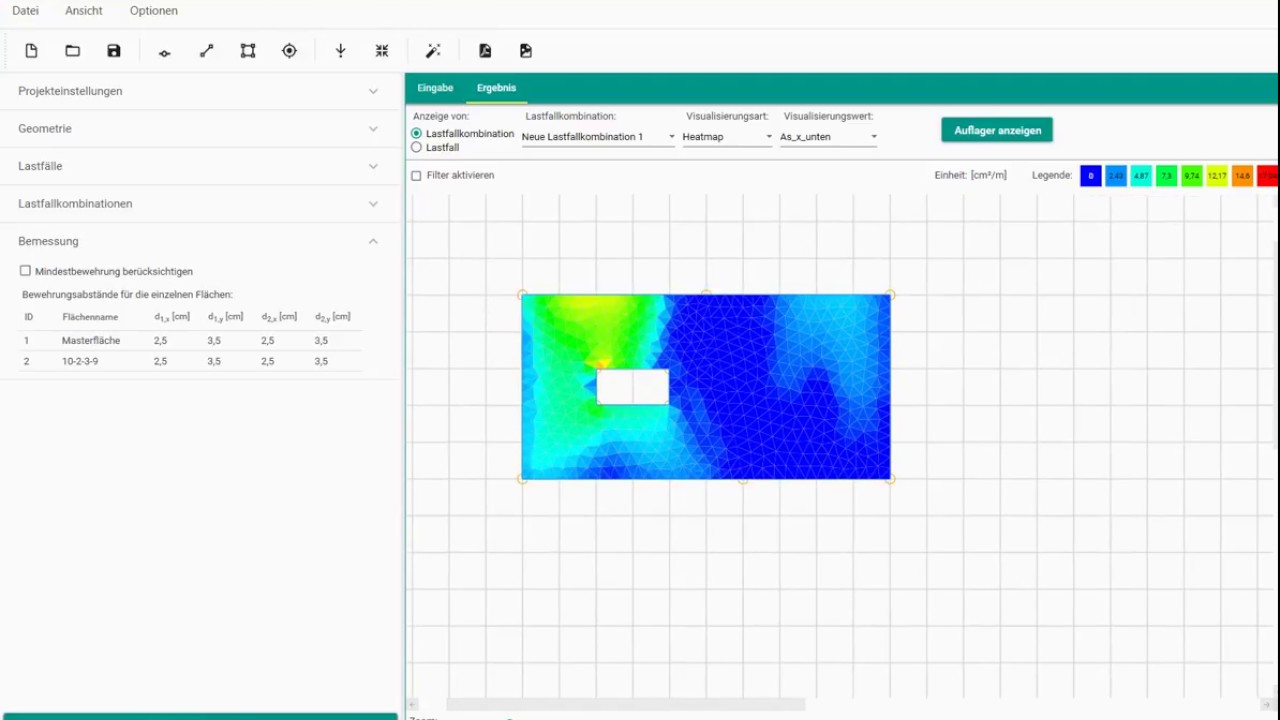Select the add point tool
Viewport: 1280px width, 720px height.
[x=165, y=52]
